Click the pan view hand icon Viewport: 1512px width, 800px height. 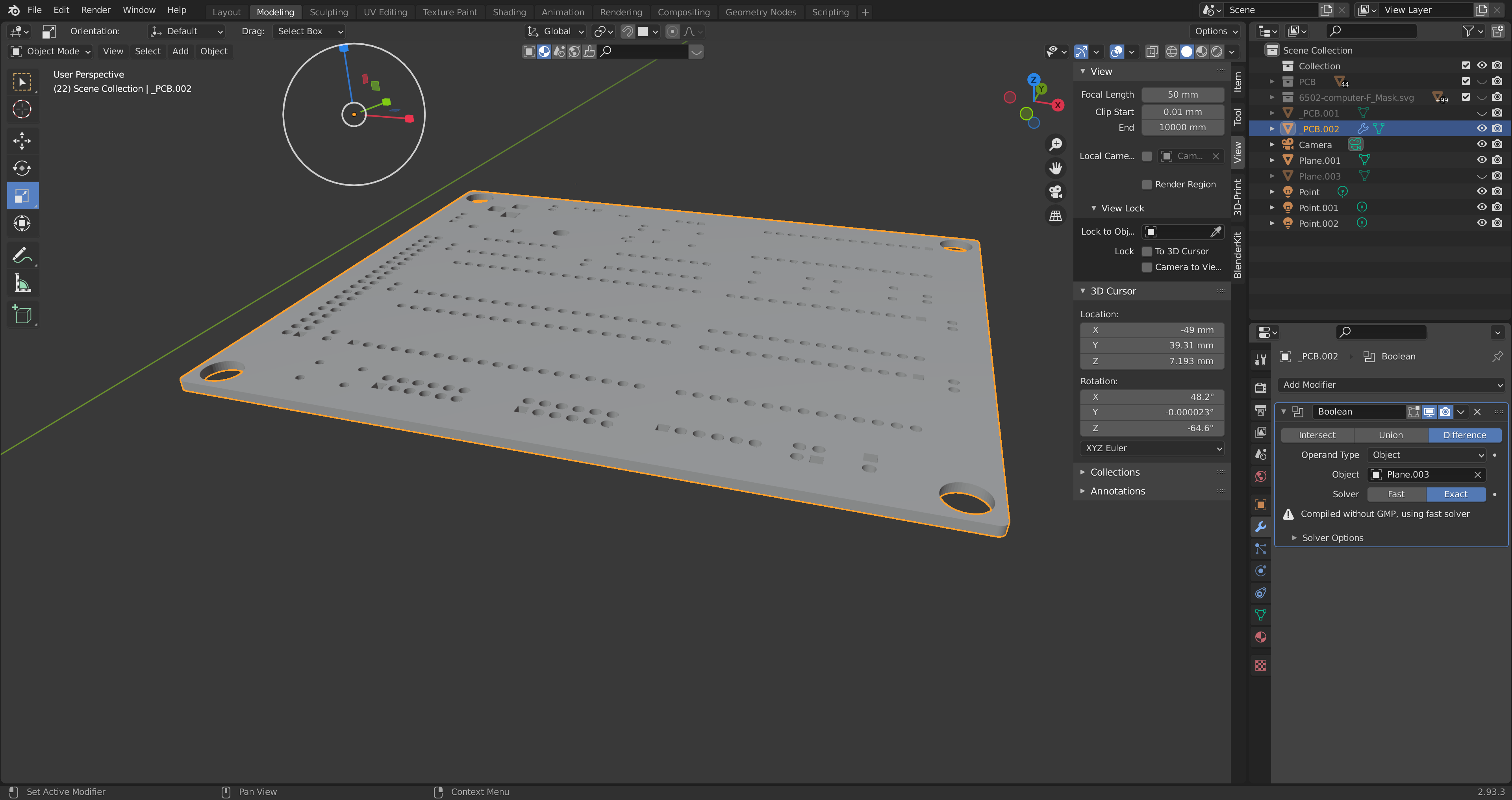pyautogui.click(x=1055, y=169)
